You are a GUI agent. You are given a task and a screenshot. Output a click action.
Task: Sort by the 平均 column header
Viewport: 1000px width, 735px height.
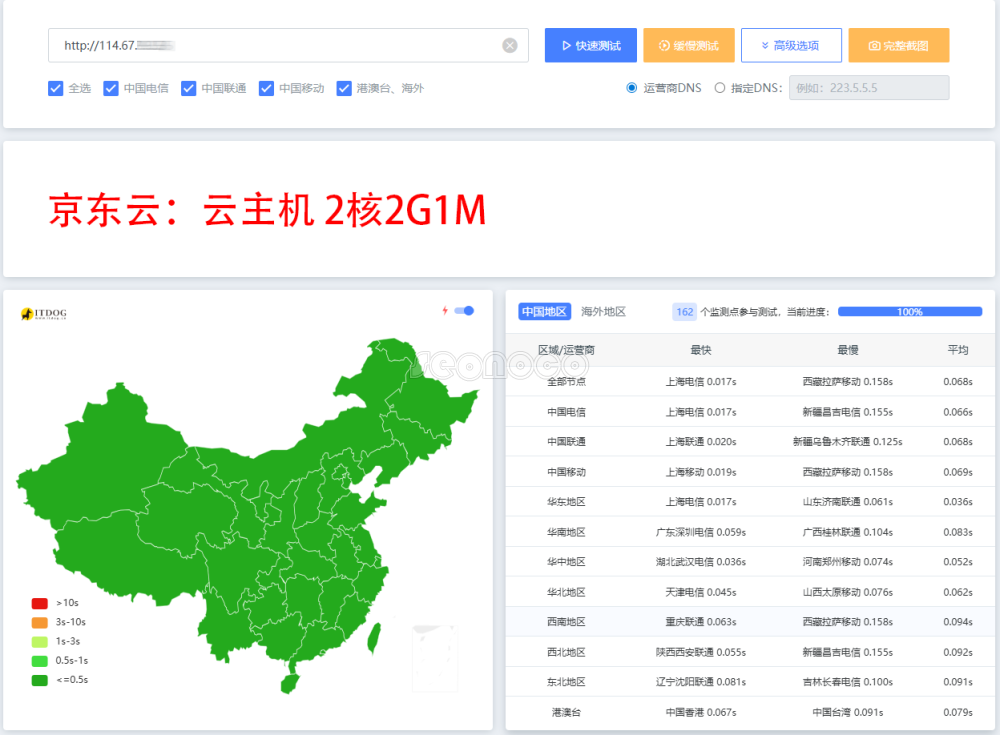958,350
